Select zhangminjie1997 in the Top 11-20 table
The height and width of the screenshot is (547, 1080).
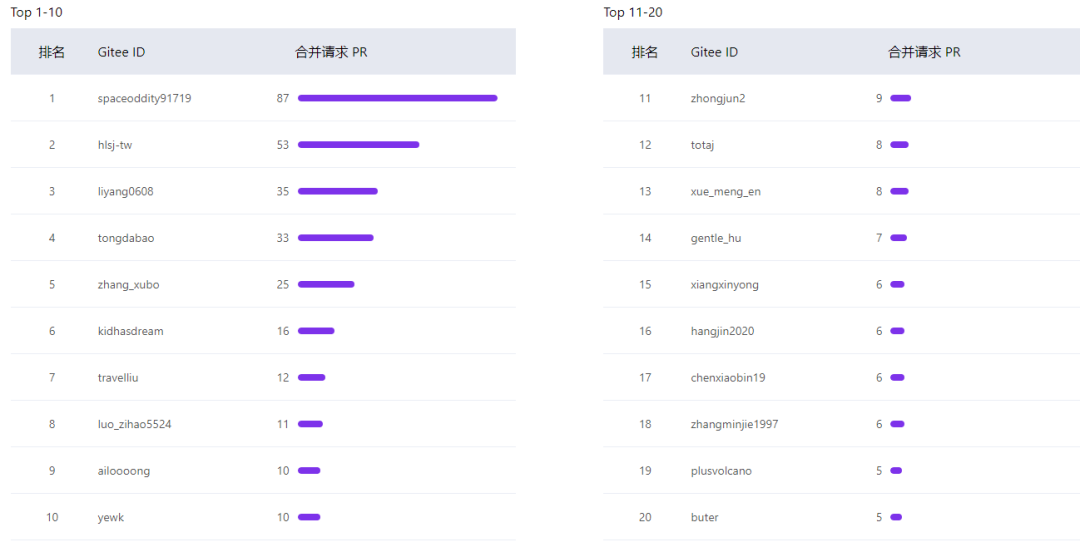click(x=734, y=424)
